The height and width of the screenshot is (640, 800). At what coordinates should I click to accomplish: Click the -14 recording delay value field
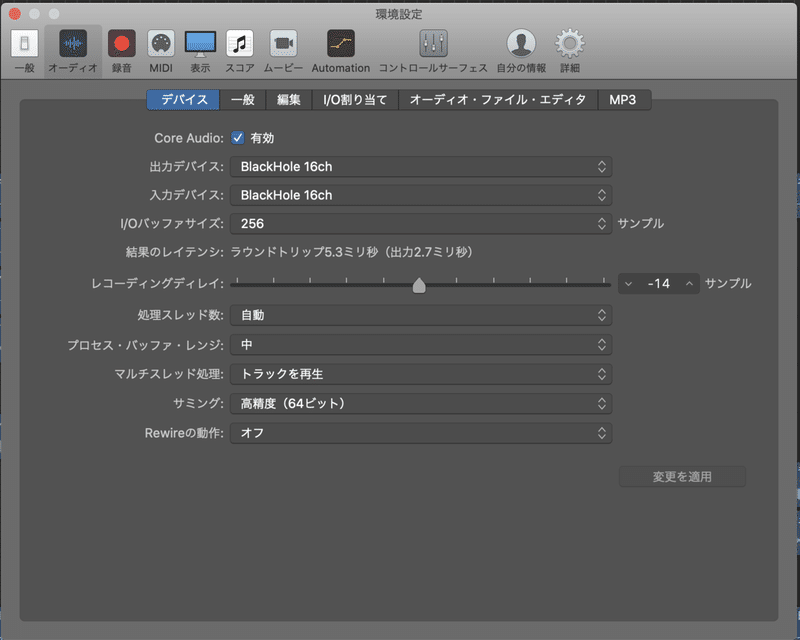point(659,284)
